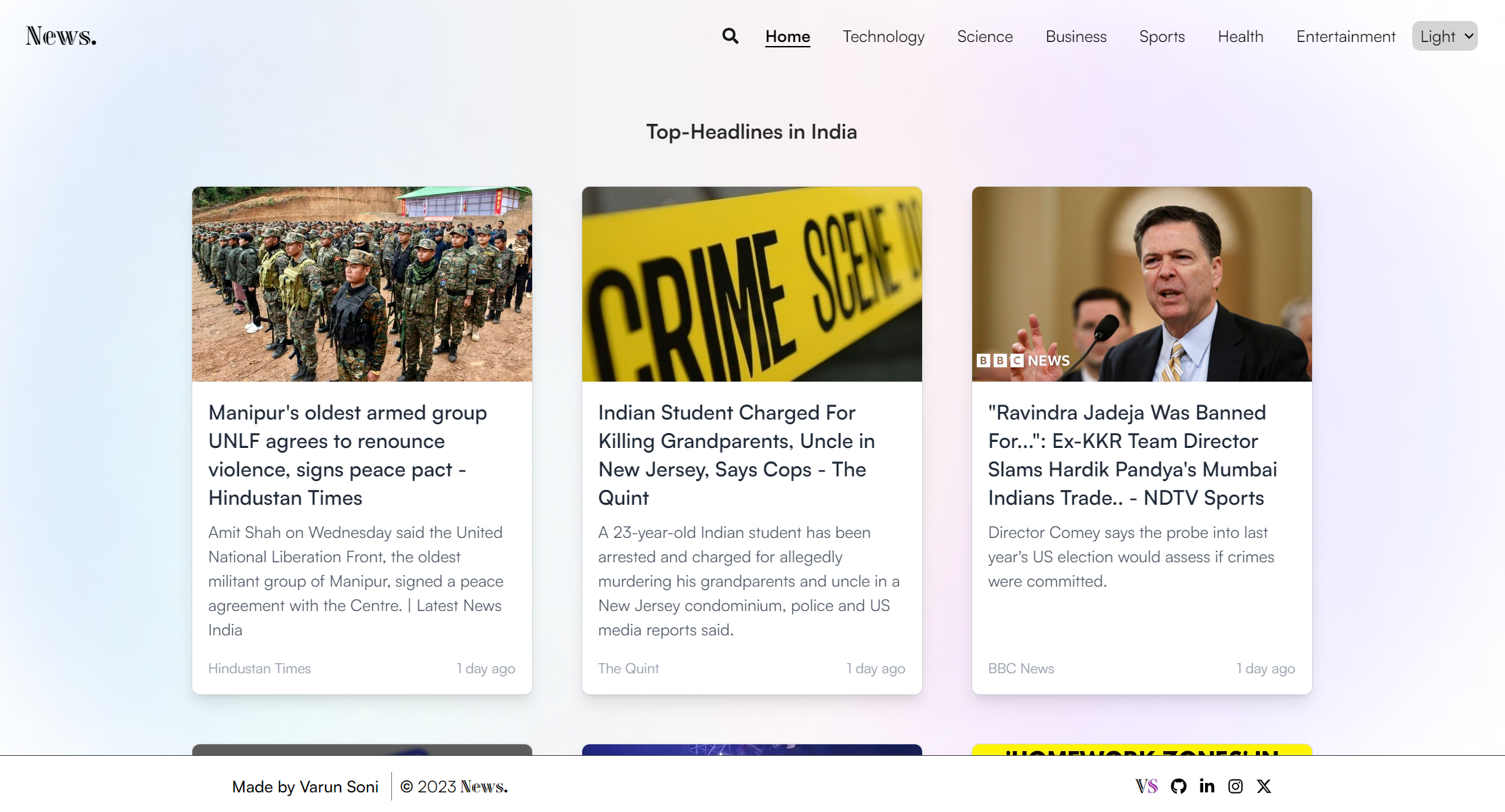Click '1 day ago' on Hindustan Times card
Image resolution: width=1505 pixels, height=812 pixels.
(485, 669)
